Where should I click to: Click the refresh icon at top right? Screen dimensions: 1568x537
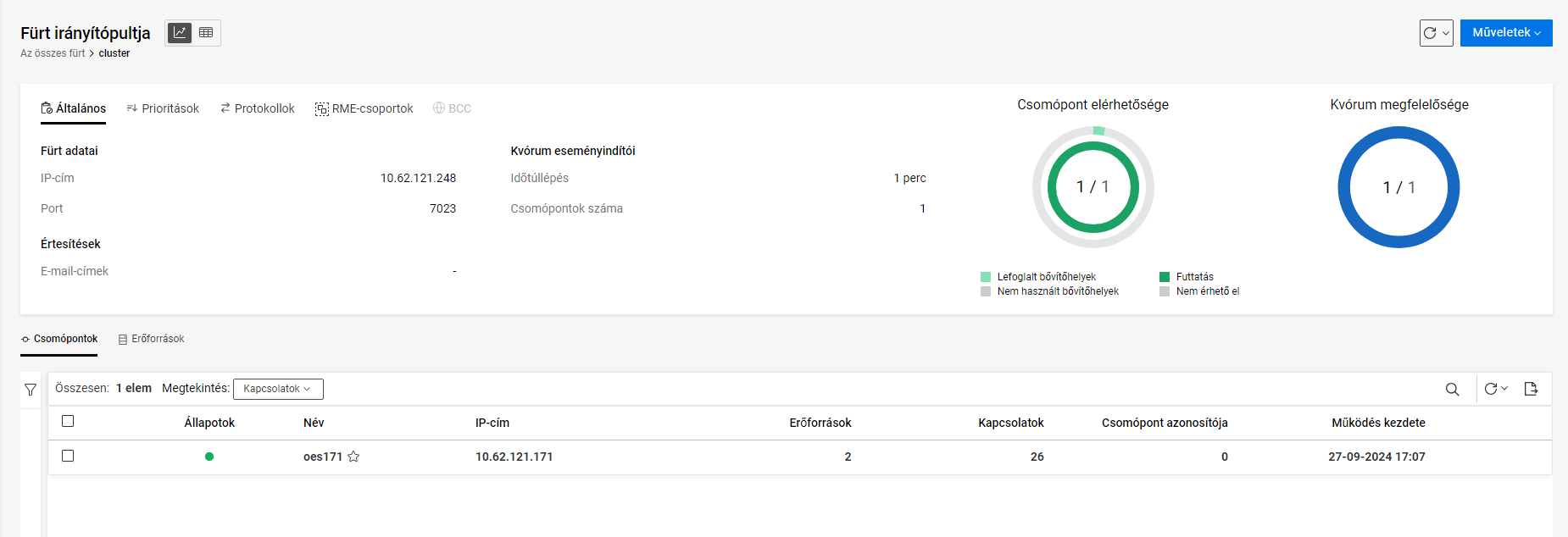tap(1430, 33)
